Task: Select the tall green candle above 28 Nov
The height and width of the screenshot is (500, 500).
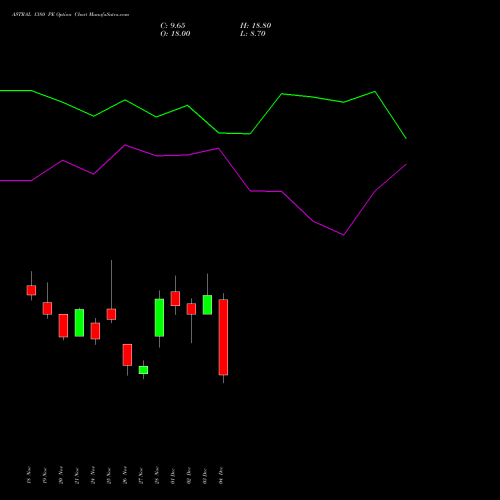Action: coord(159,318)
